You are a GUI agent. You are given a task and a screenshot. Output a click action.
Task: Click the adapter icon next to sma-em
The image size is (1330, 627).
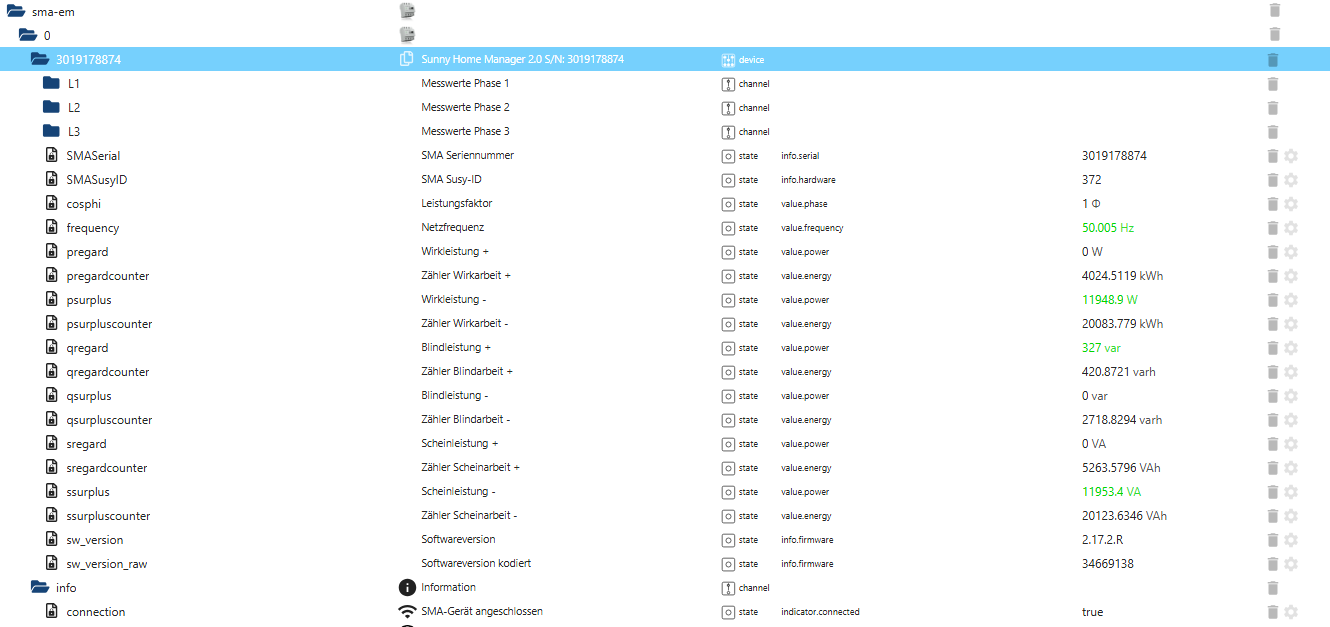point(407,11)
